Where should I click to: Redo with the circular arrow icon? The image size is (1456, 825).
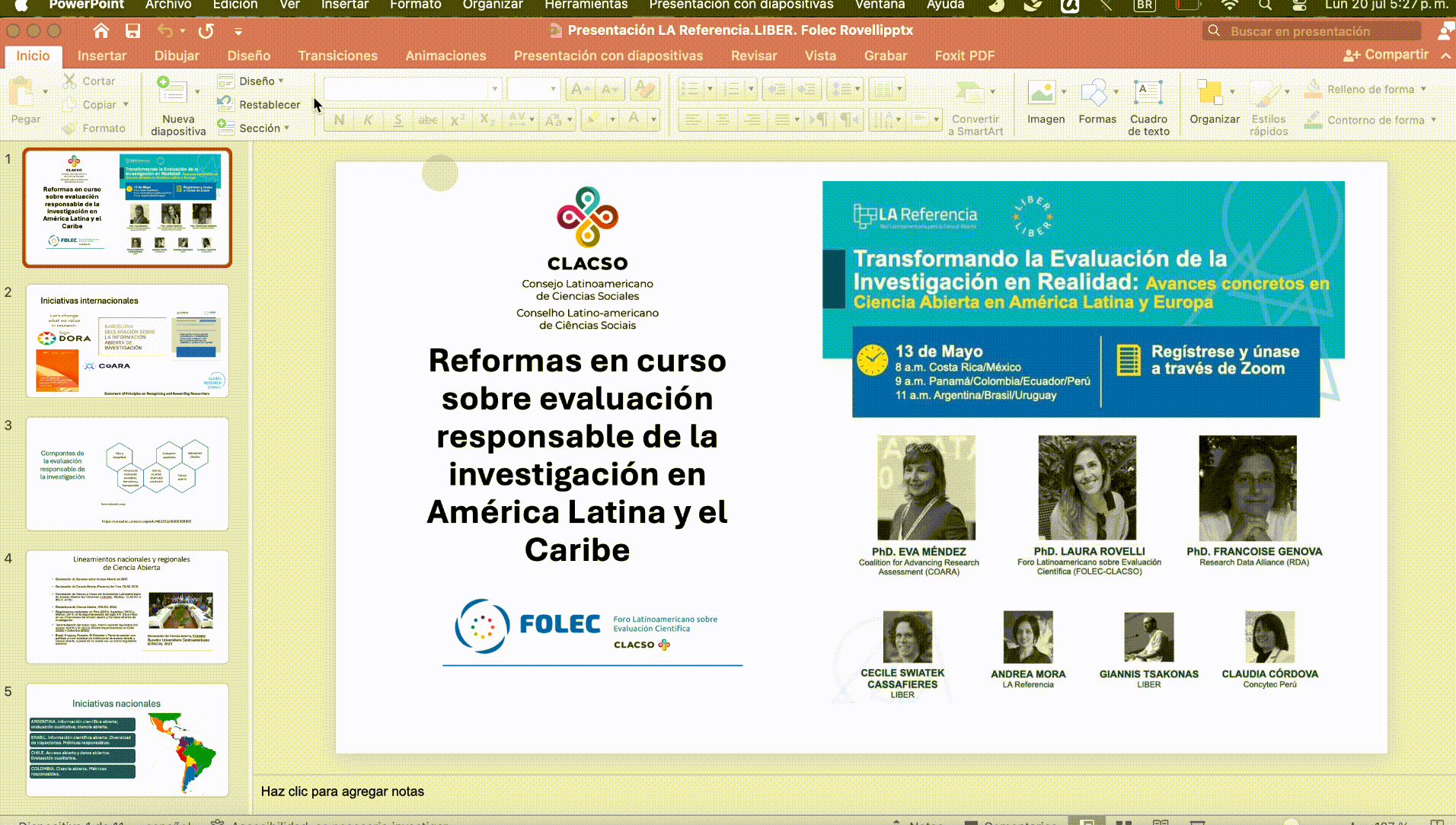click(x=206, y=31)
